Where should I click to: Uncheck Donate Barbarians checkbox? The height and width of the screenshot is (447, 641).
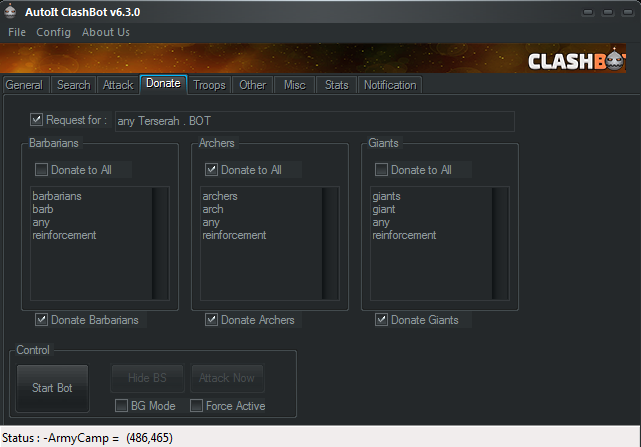[x=41, y=319]
